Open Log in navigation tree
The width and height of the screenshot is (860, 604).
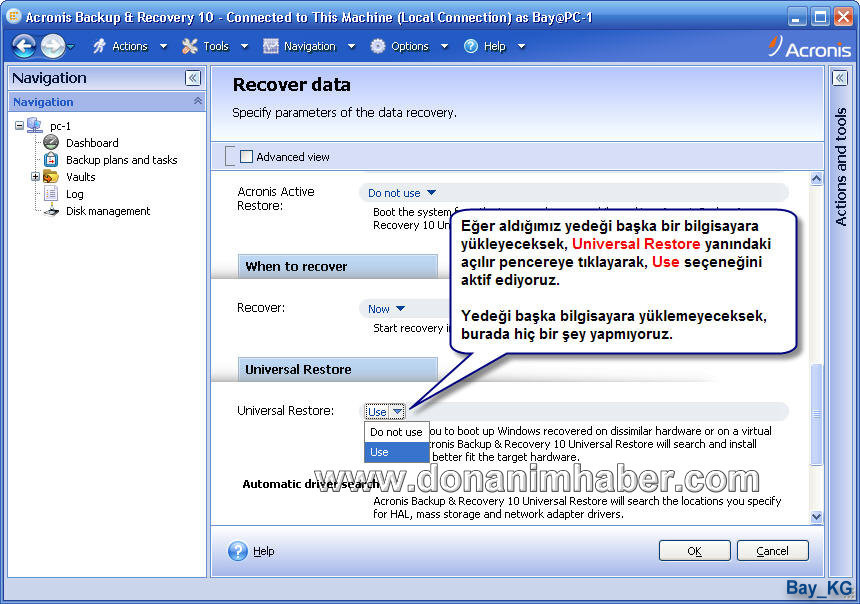tap(75, 194)
